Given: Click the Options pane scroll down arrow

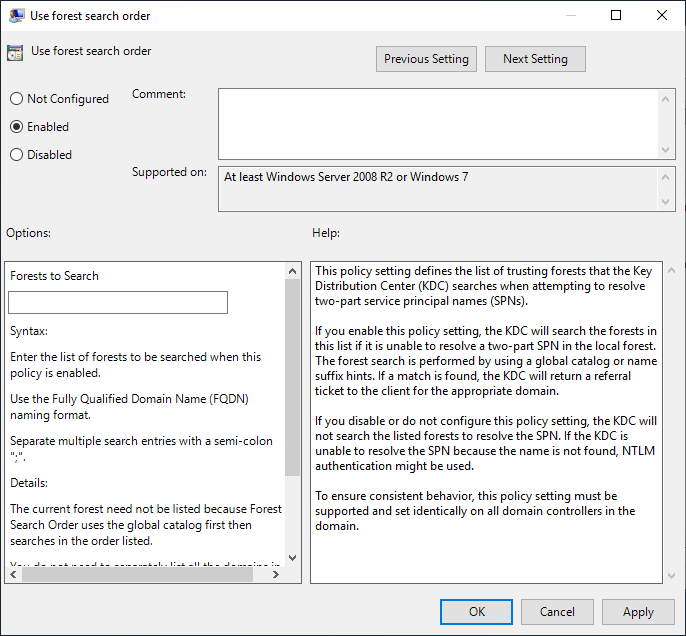Looking at the screenshot, I should (x=292, y=558).
